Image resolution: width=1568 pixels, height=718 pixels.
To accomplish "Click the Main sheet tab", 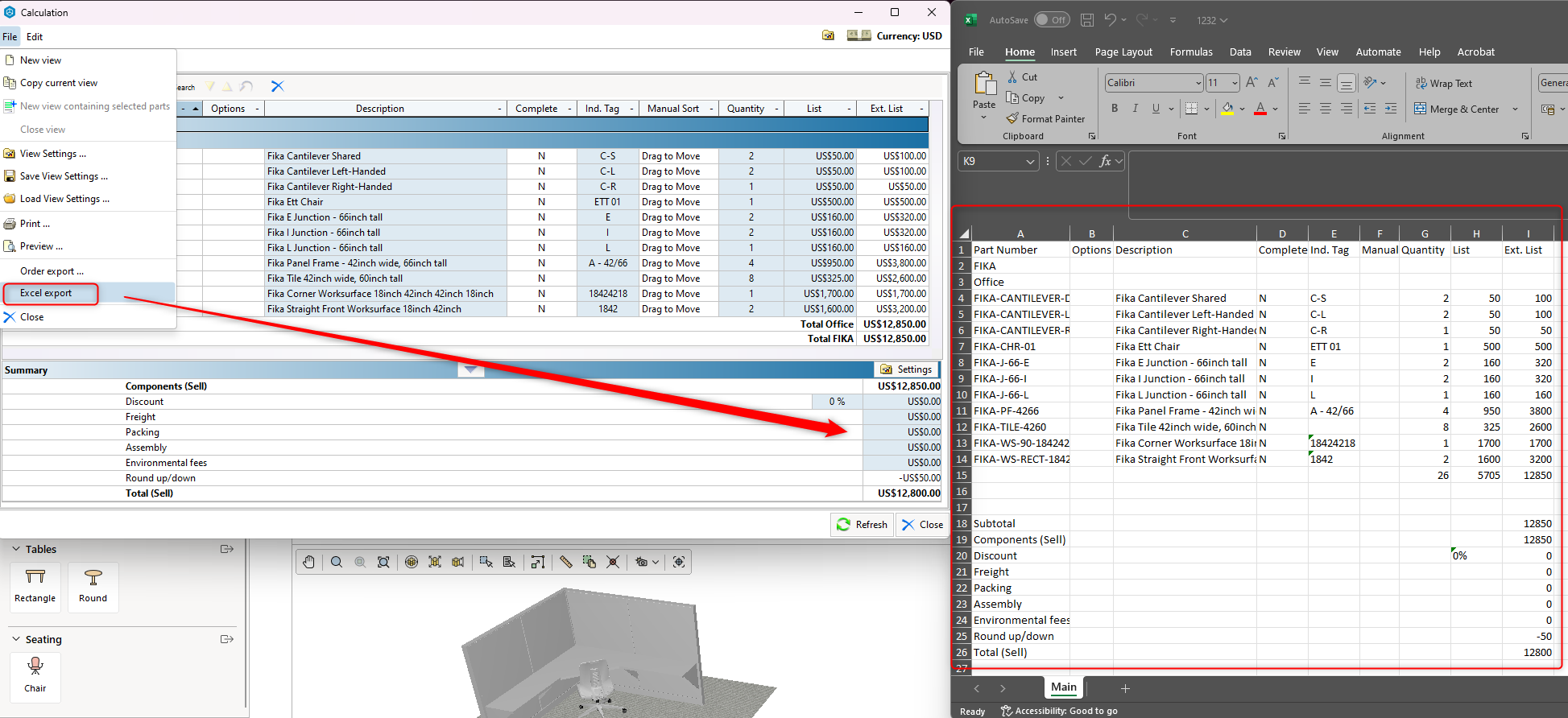I will click(1064, 687).
